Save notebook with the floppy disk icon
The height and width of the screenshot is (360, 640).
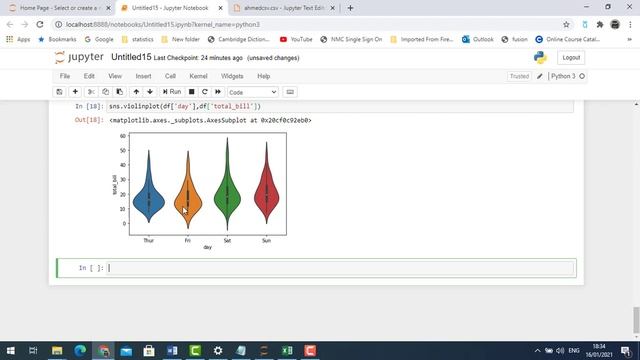point(59,92)
